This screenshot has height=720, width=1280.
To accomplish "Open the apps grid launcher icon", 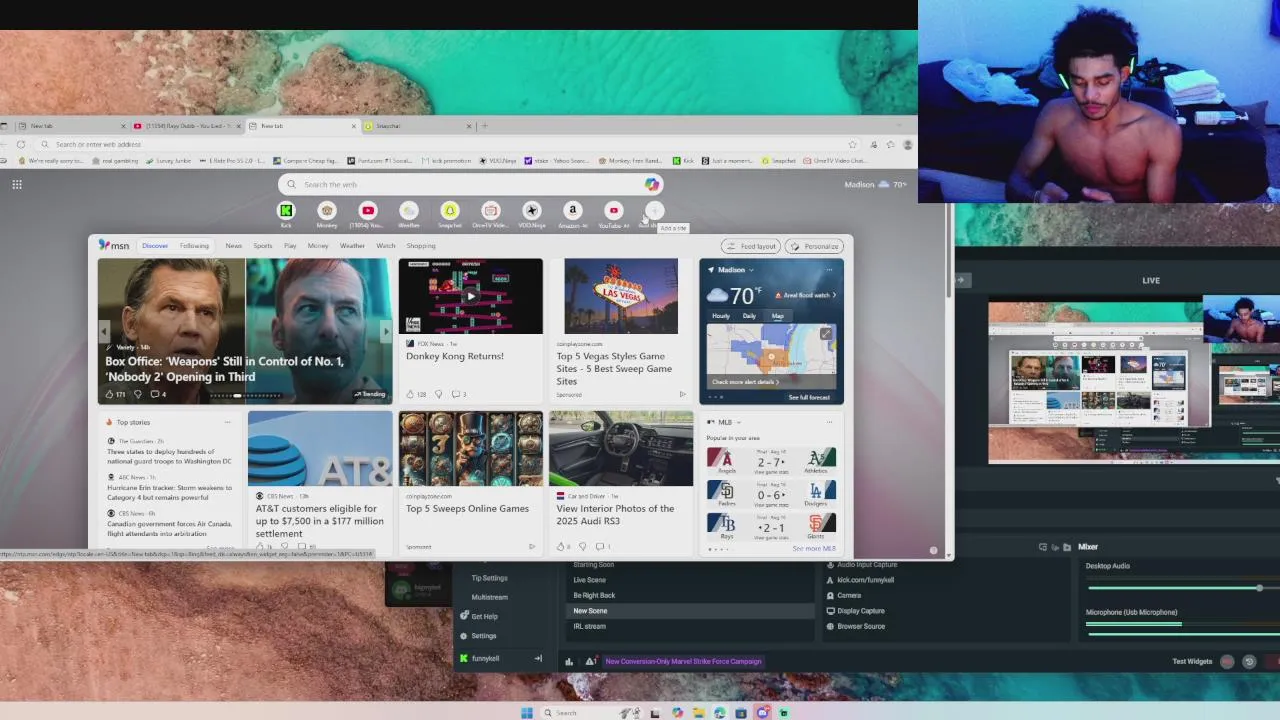I will (x=17, y=184).
